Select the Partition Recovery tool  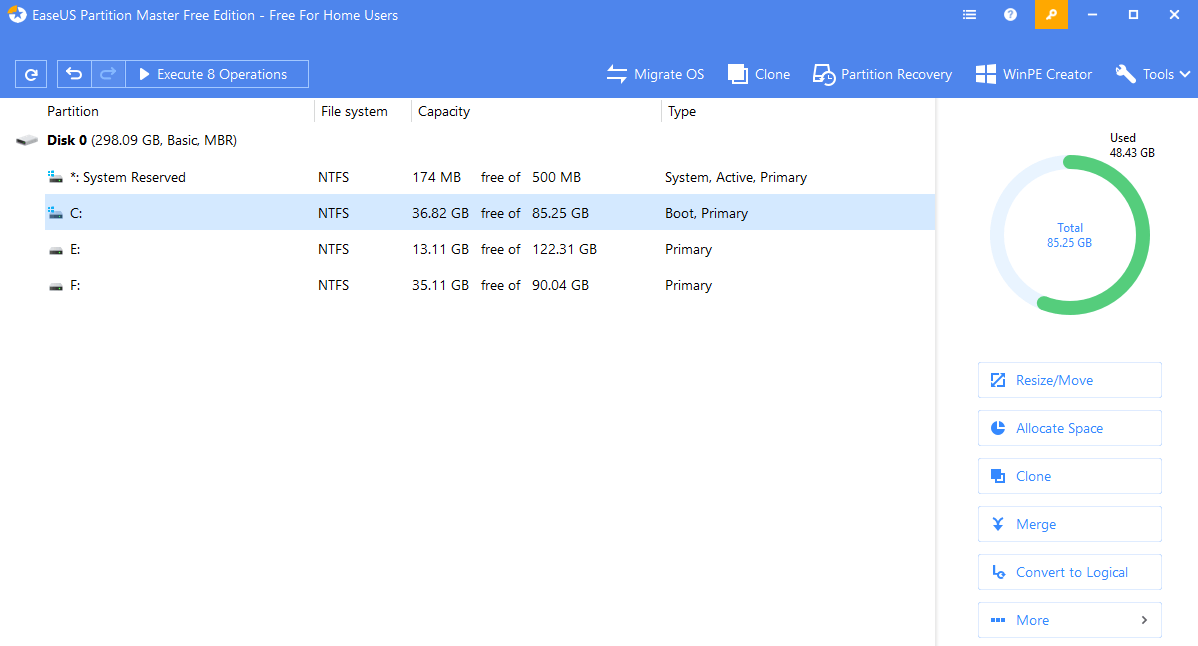coord(882,73)
